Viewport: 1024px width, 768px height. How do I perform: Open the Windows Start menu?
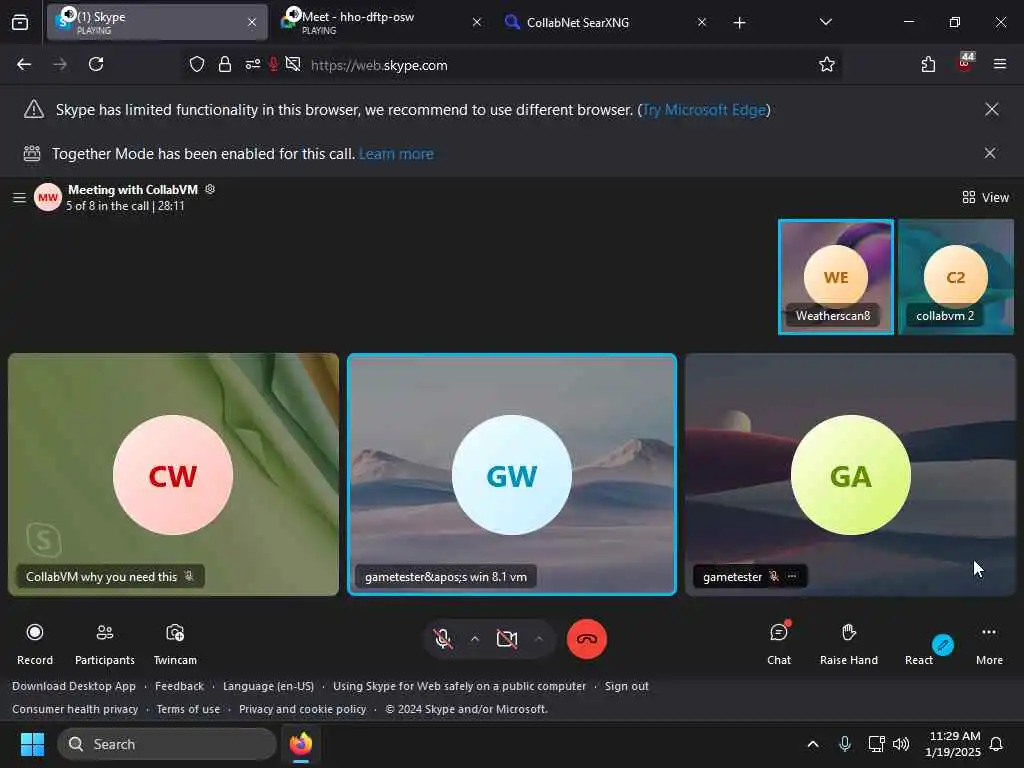click(32, 744)
